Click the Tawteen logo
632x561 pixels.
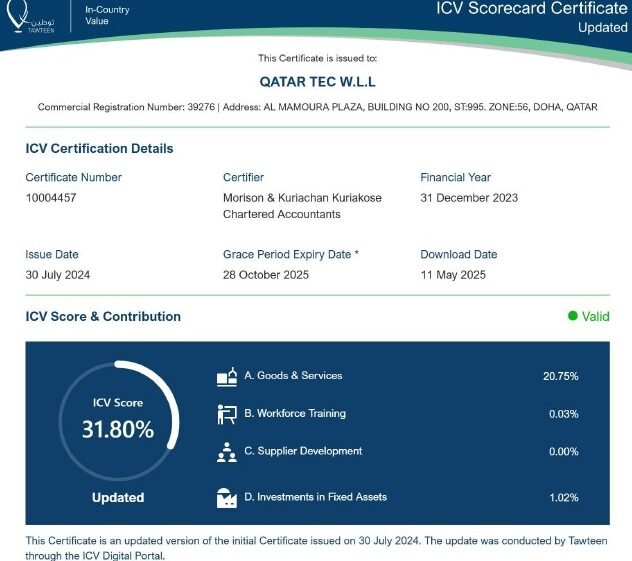(x=30, y=16)
